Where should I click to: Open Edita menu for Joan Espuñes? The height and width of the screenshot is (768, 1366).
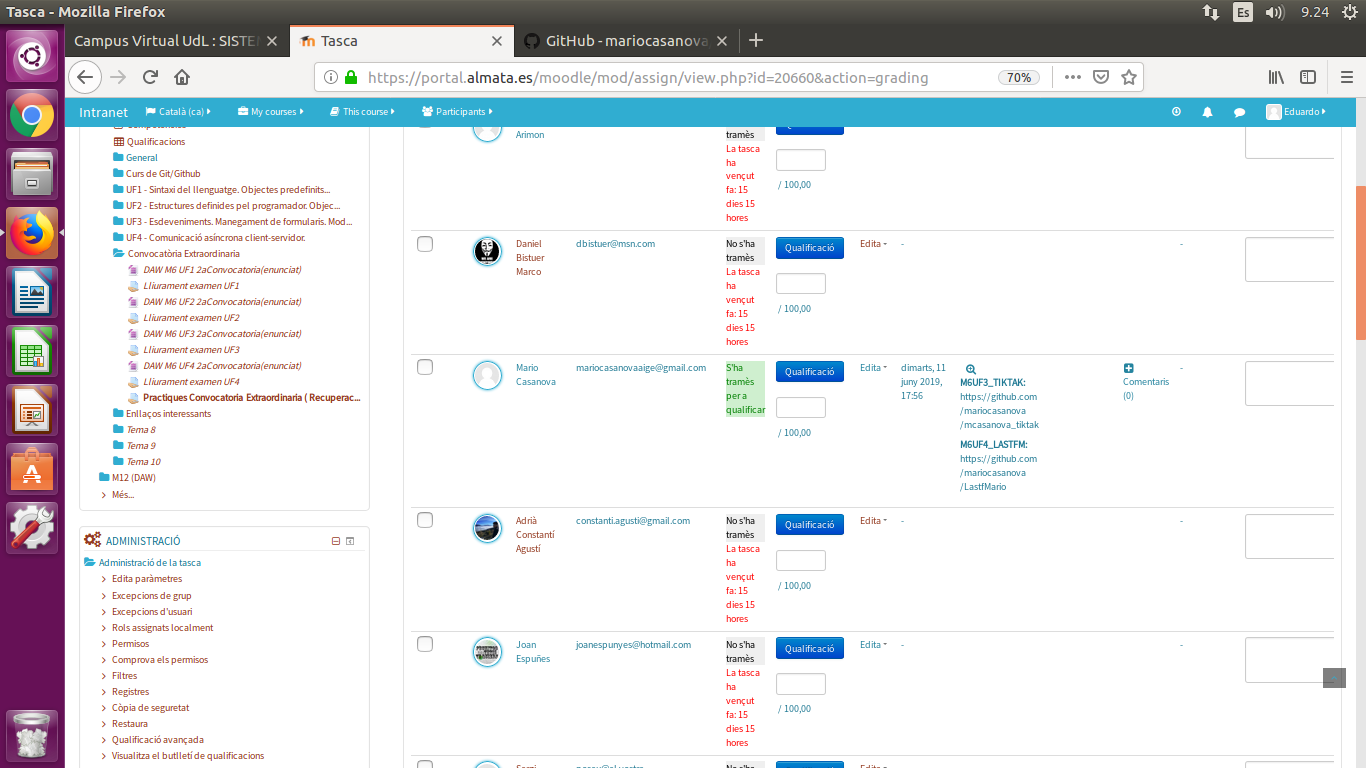pyautogui.click(x=873, y=645)
